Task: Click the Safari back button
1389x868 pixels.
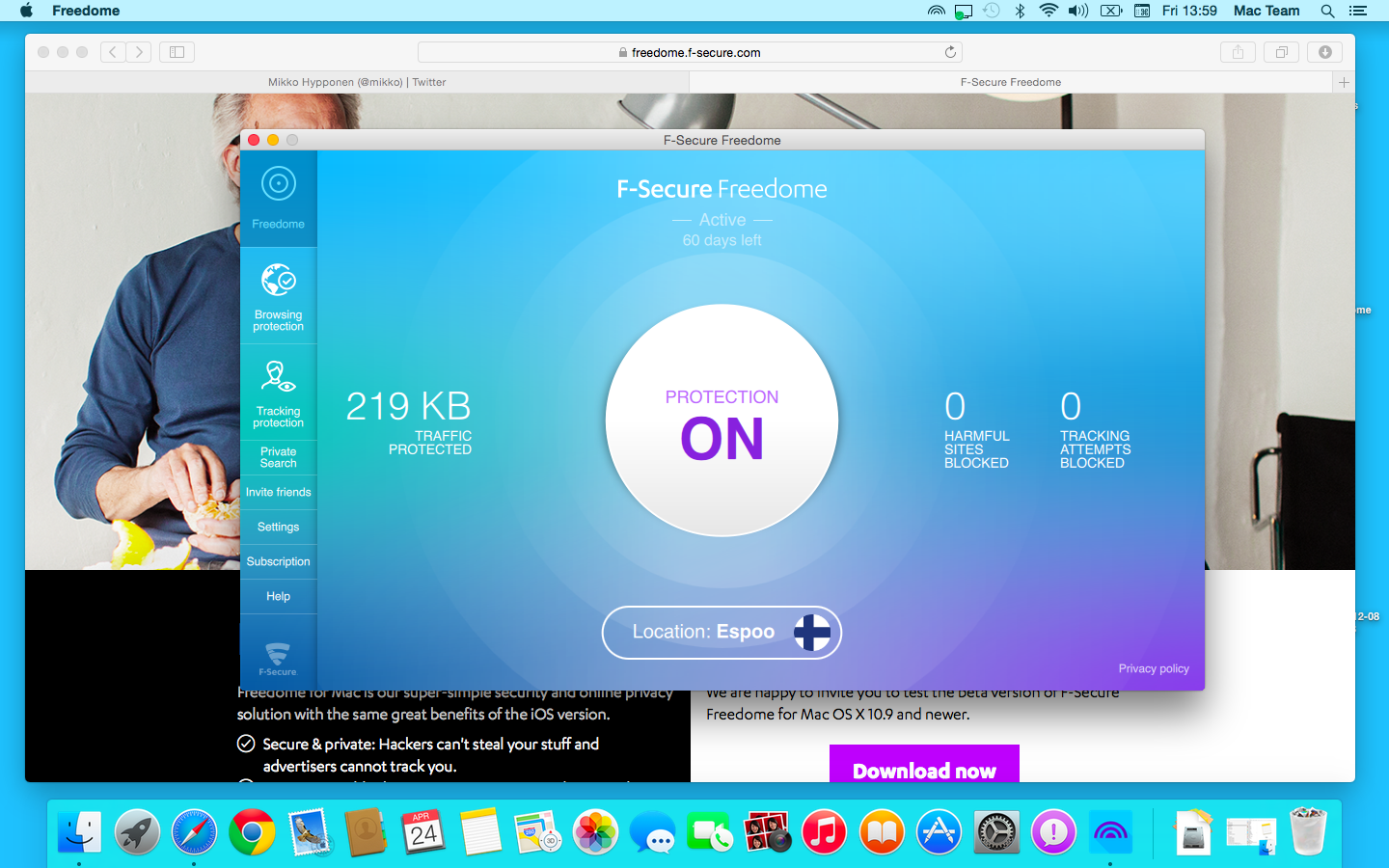Action: 113,52
